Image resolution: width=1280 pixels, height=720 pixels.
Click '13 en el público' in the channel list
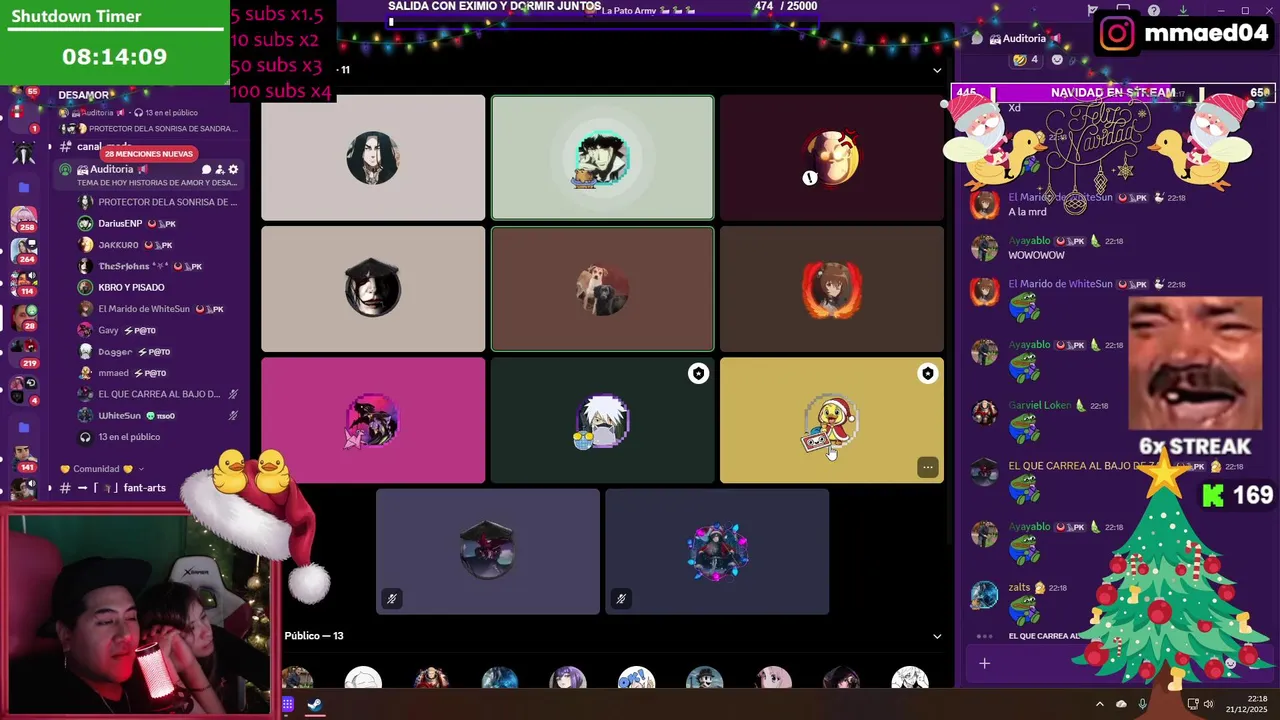click(x=129, y=437)
